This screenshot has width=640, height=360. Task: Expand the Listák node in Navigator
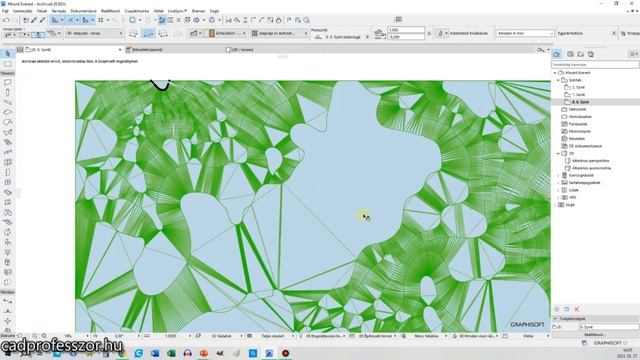(558, 190)
